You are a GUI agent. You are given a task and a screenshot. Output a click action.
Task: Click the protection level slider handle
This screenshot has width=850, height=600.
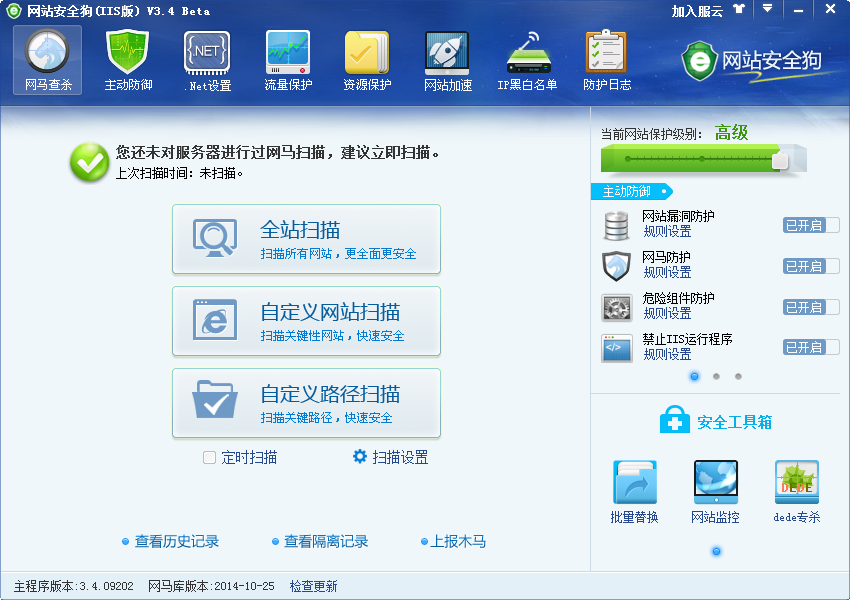click(780, 160)
